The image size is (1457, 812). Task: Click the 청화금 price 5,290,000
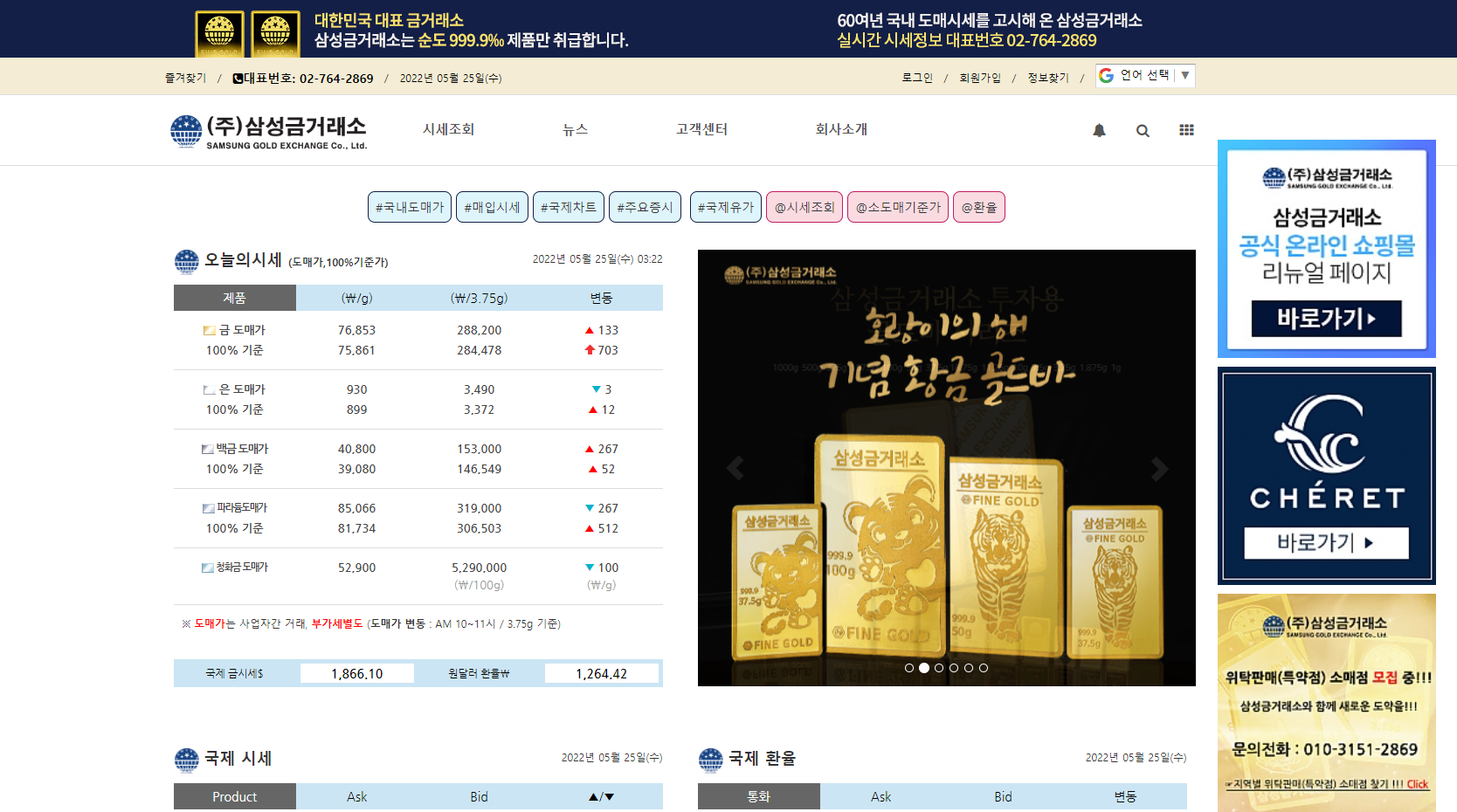coord(479,568)
